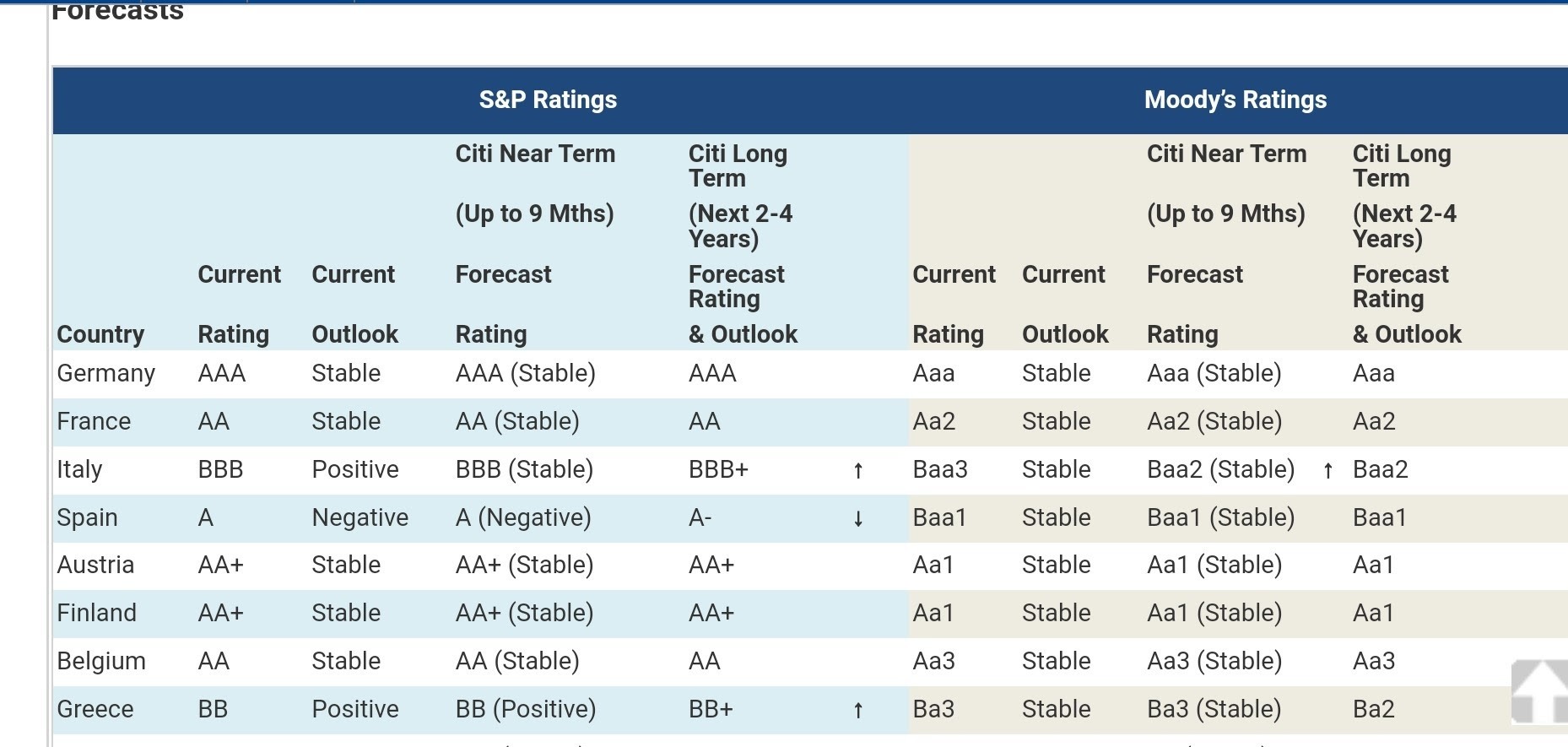Click Germany's AAA (Stable) forecast cell
Image resolution: width=1568 pixels, height=747 pixels.
[x=526, y=373]
